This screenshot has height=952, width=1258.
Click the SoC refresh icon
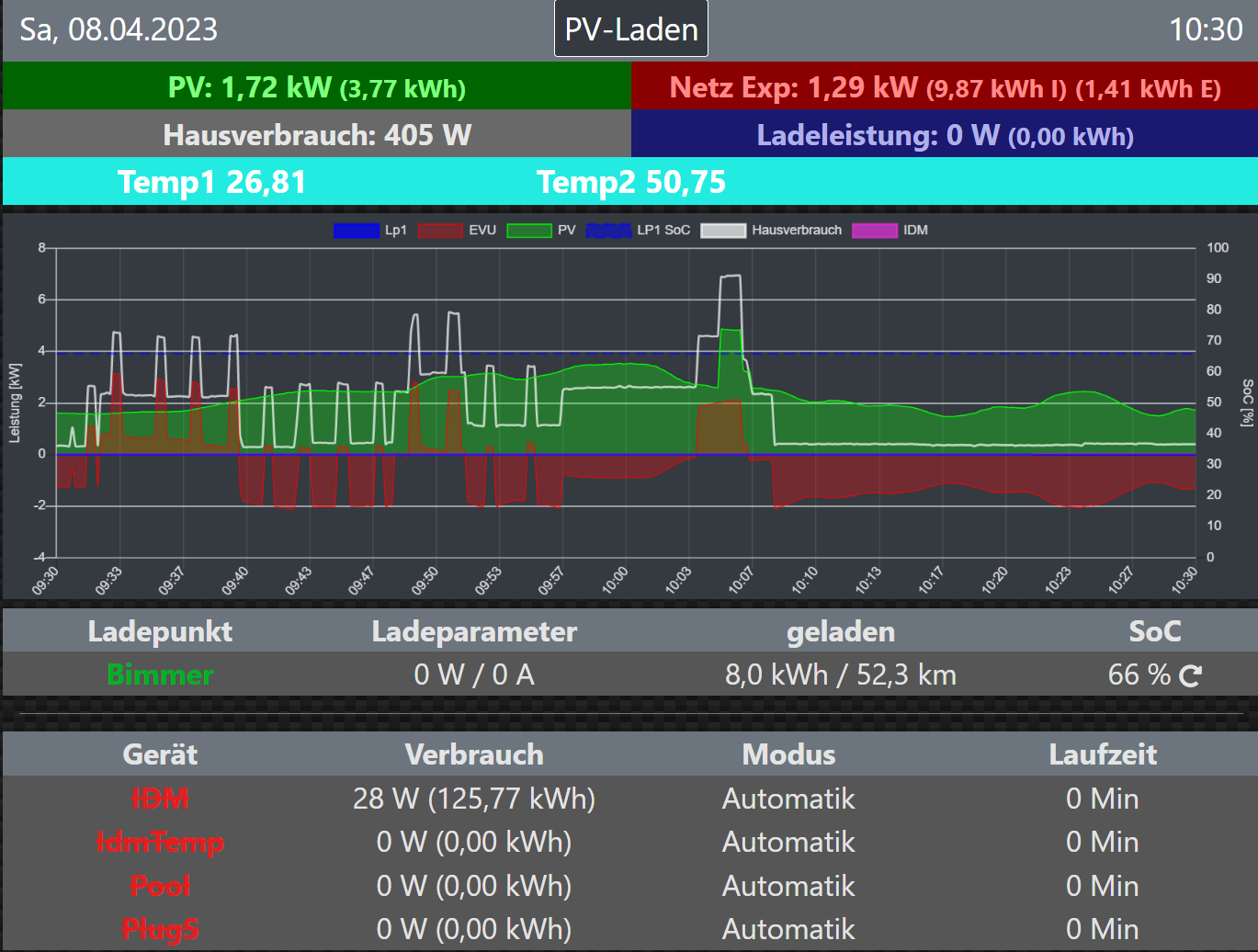click(1191, 676)
